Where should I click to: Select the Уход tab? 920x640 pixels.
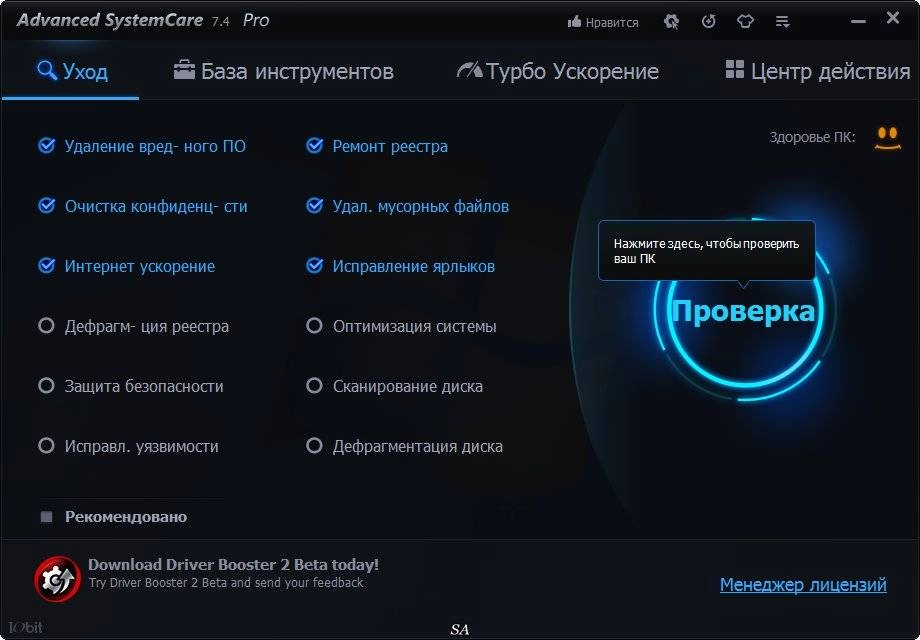72,71
